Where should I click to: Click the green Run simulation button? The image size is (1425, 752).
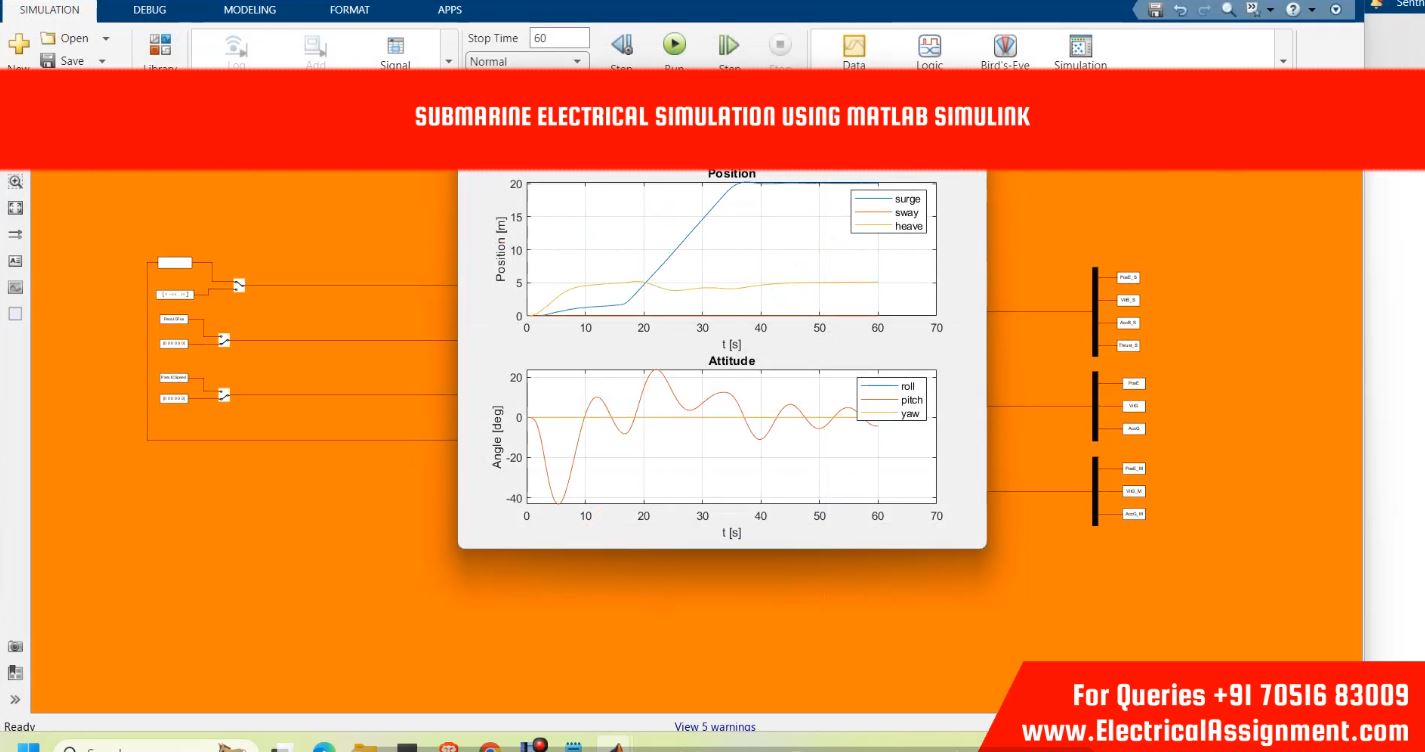click(x=674, y=45)
